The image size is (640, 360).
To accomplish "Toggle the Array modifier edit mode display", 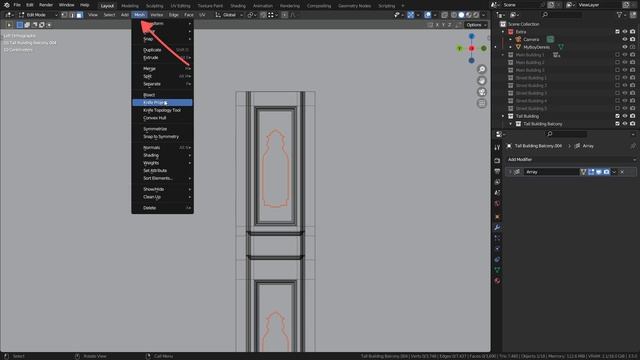I will (591, 172).
